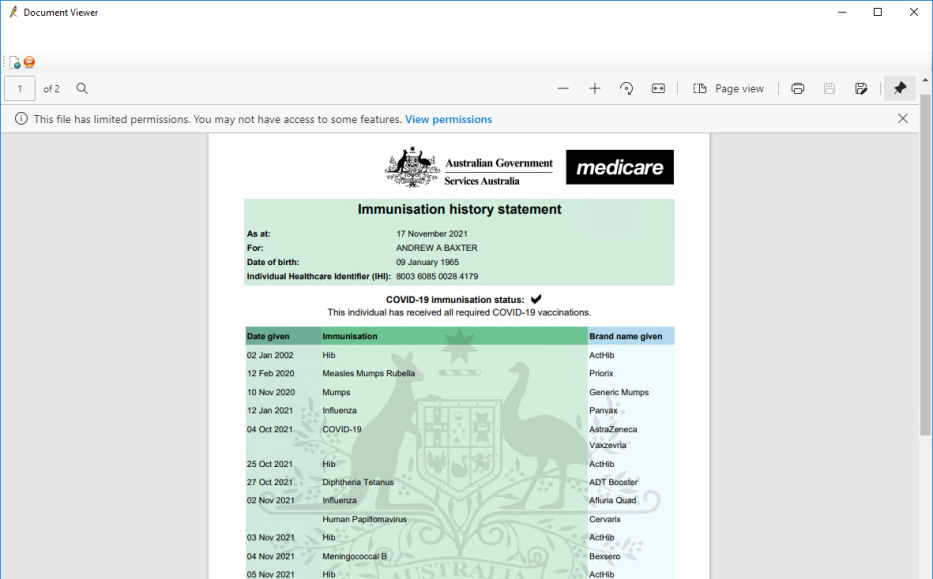The image size is (933, 579).
Task: Open the search magnifier in the toolbar
Action: point(82,89)
